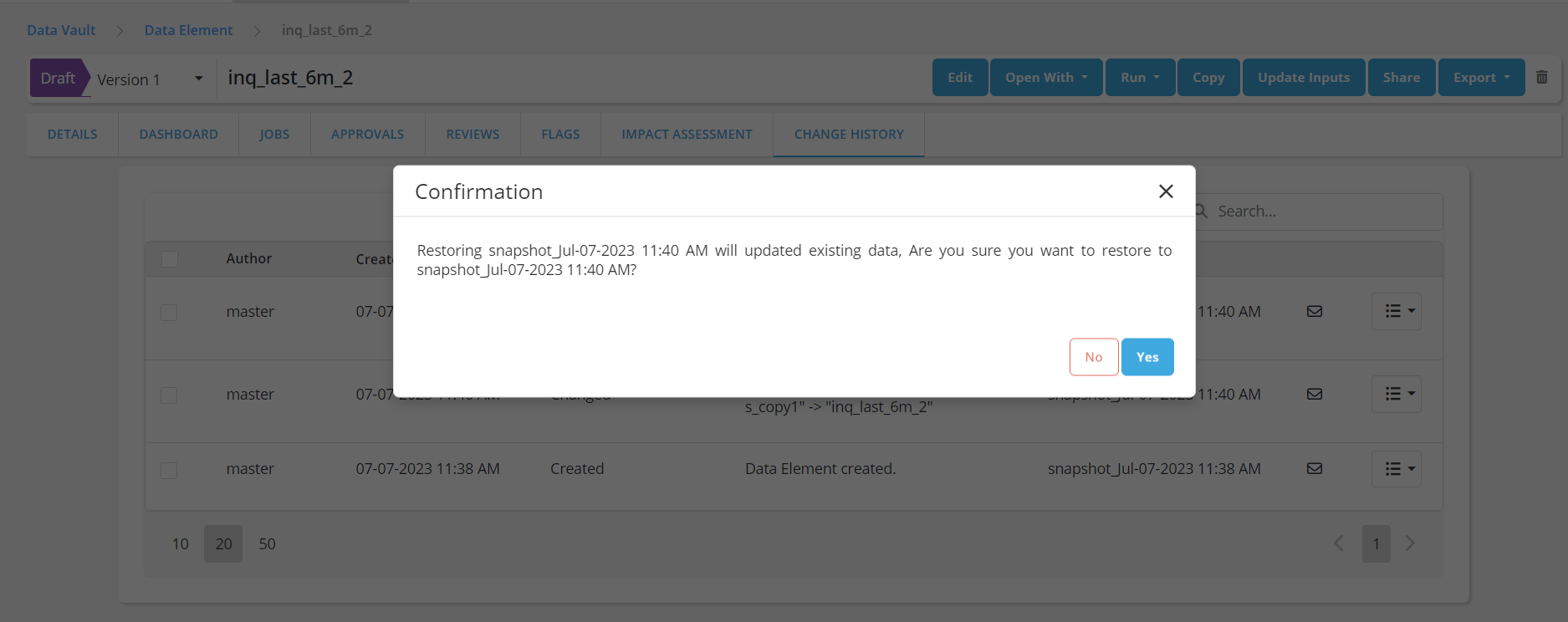
Task: Go to previous page arrow in pagination
Action: pos(1338,543)
